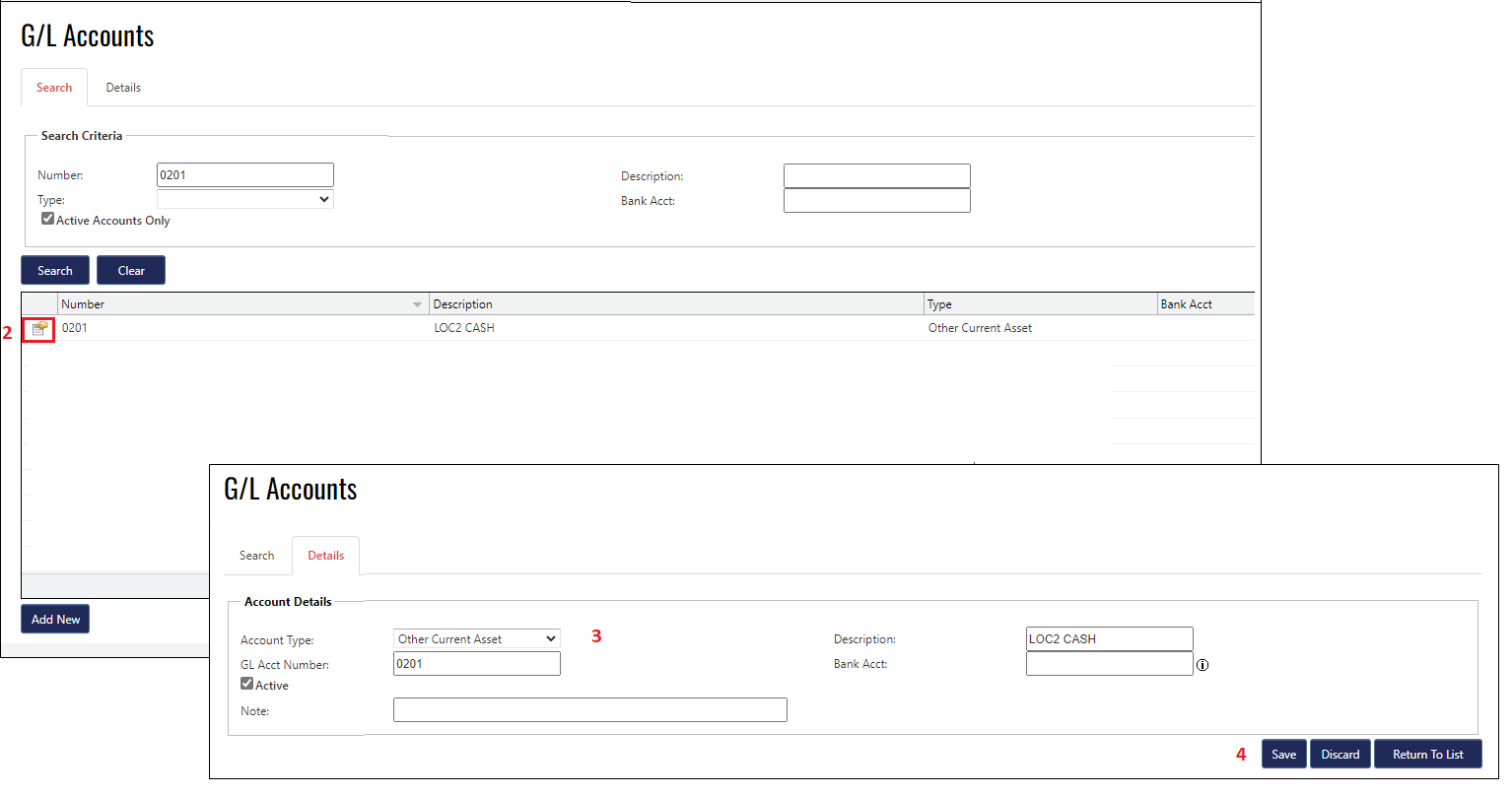
Task: Click the GL Acct Number input field
Action: pos(476,664)
